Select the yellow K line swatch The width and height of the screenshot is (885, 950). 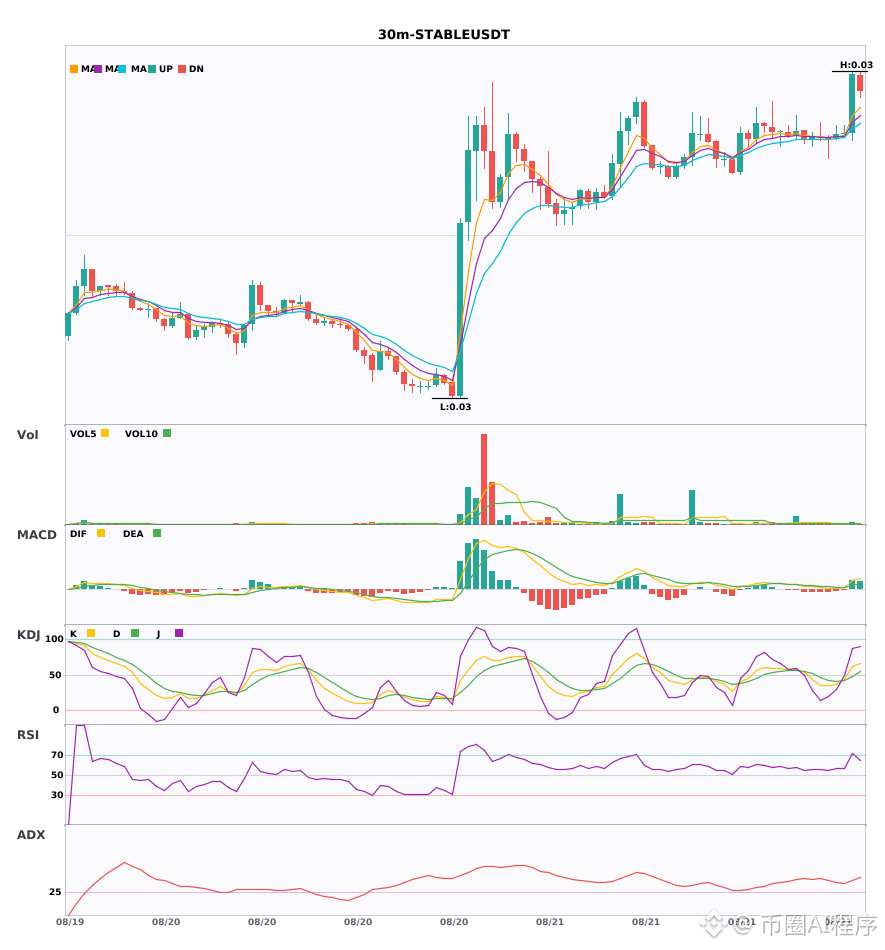click(x=91, y=633)
